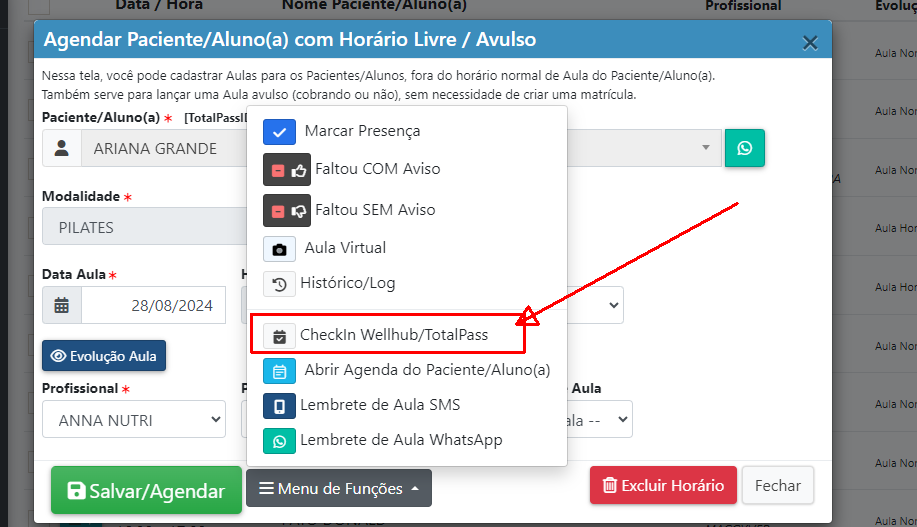Click the blue checkmark Marcar Presença icon
Viewport: 917px width, 527px height.
tap(279, 132)
